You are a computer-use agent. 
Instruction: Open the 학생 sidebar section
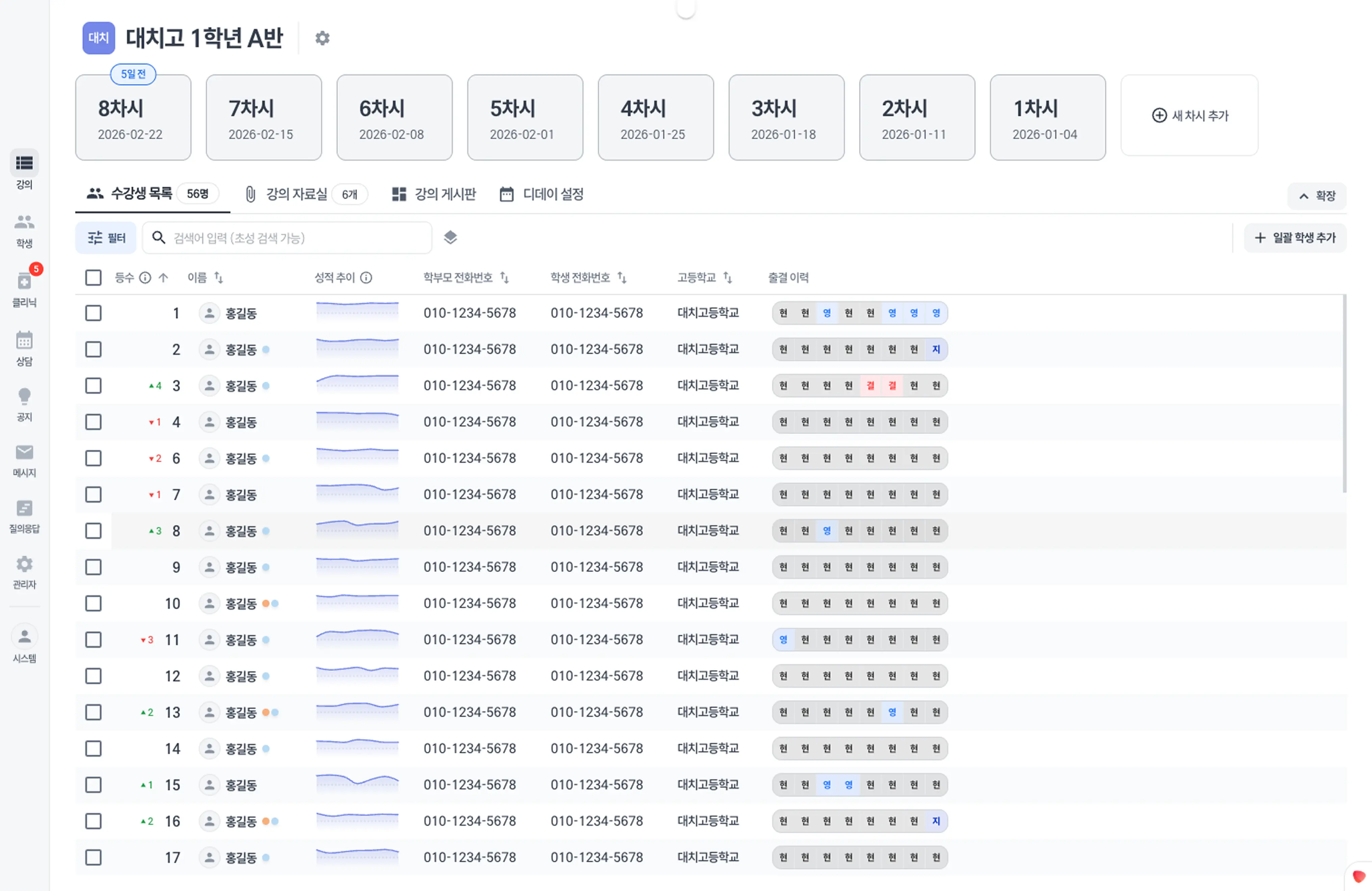tap(24, 229)
